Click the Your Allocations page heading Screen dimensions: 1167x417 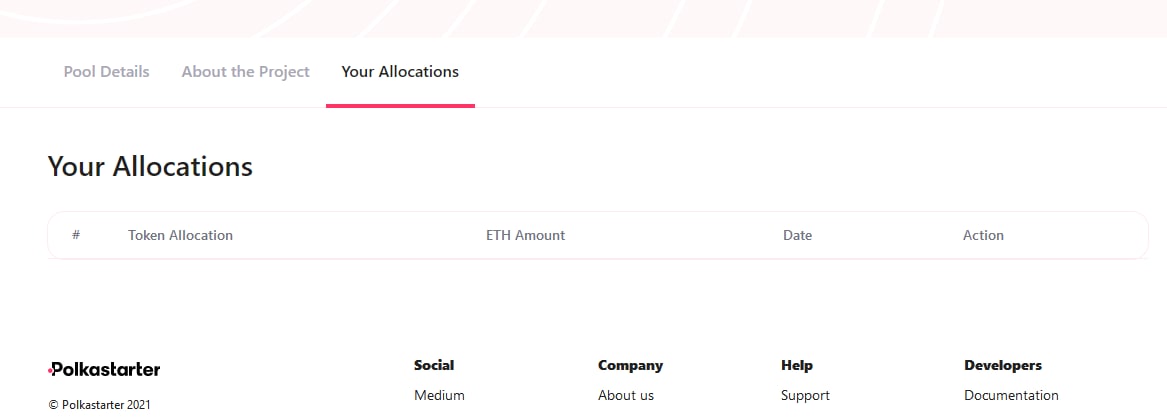click(x=150, y=166)
